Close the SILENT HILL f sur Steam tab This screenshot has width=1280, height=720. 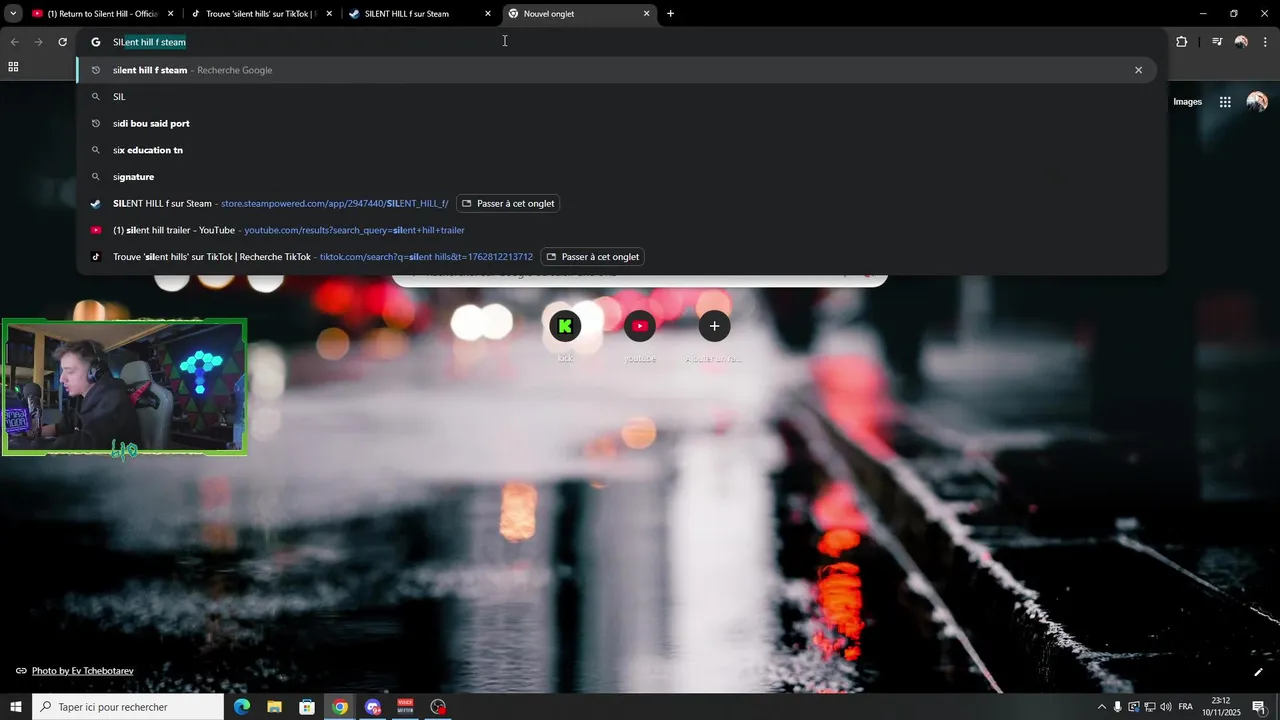[x=488, y=14]
